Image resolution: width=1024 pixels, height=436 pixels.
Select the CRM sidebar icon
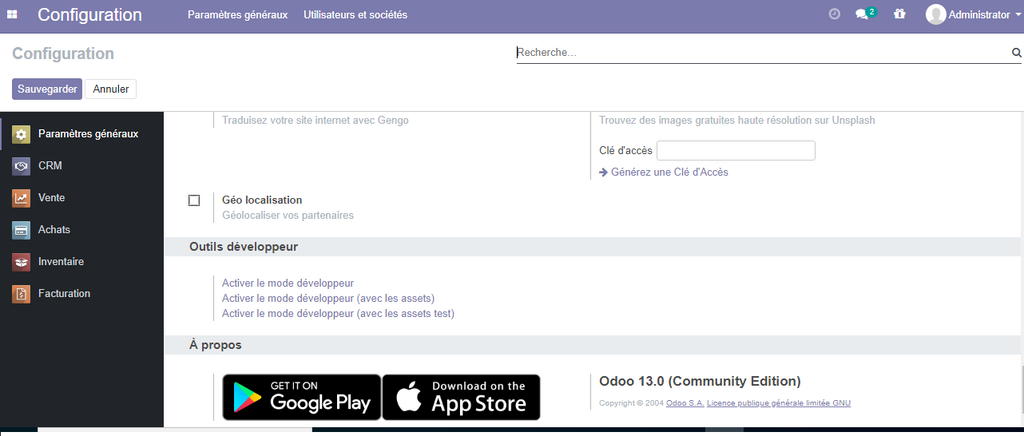coord(21,166)
